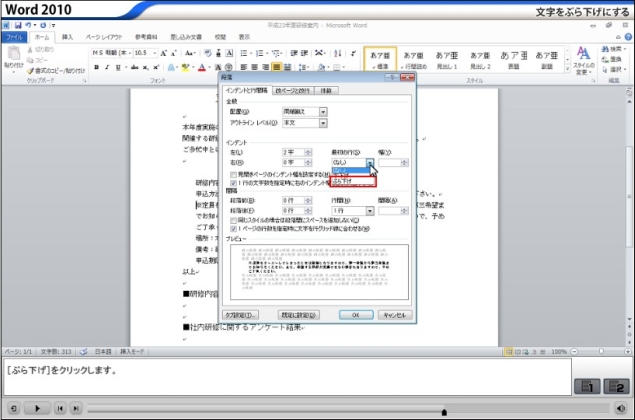
Task: Toggle the mirror indents checkbox
Action: [233, 175]
